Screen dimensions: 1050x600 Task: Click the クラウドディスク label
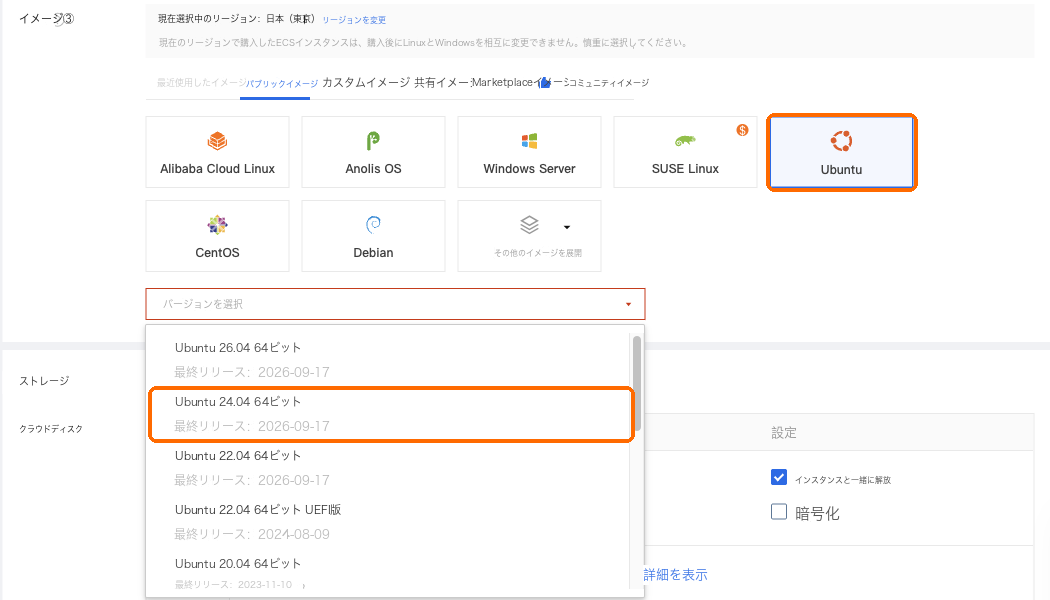(51, 429)
